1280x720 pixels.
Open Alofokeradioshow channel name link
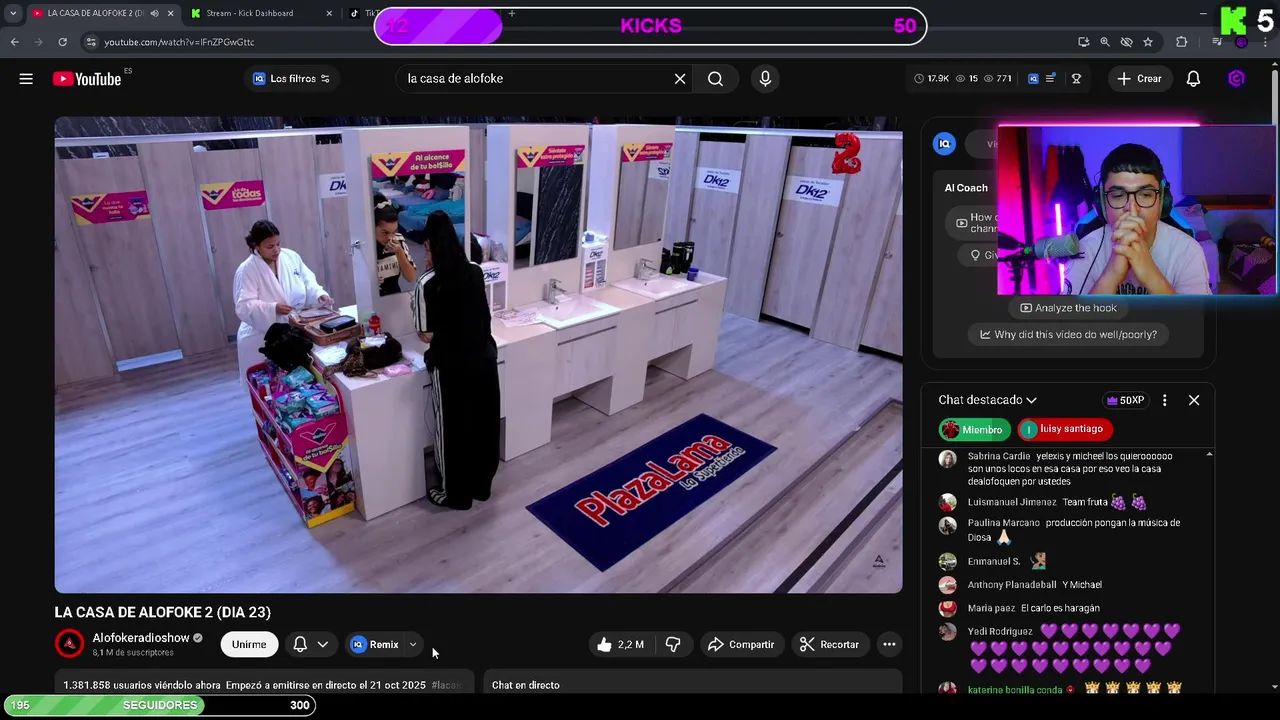141,638
